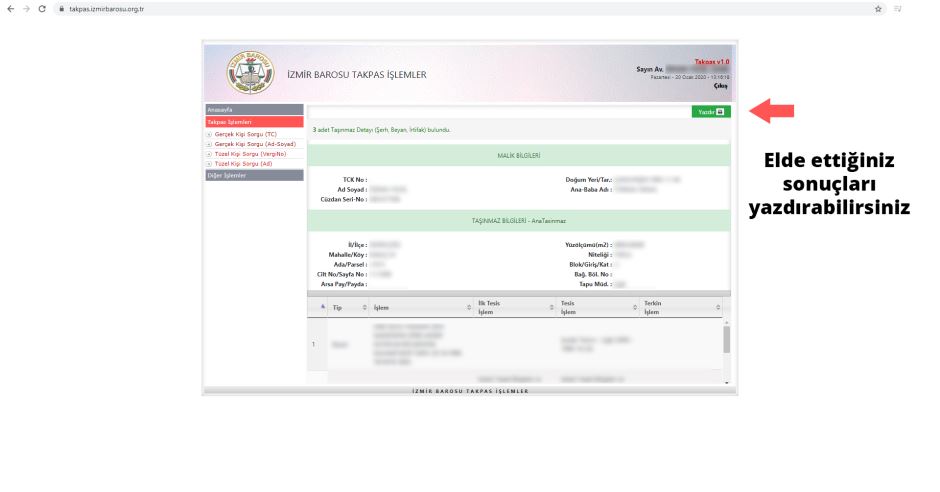Click the '3 adet Taşınmaz Detayı' result message
The image size is (940, 492).
[x=381, y=129]
